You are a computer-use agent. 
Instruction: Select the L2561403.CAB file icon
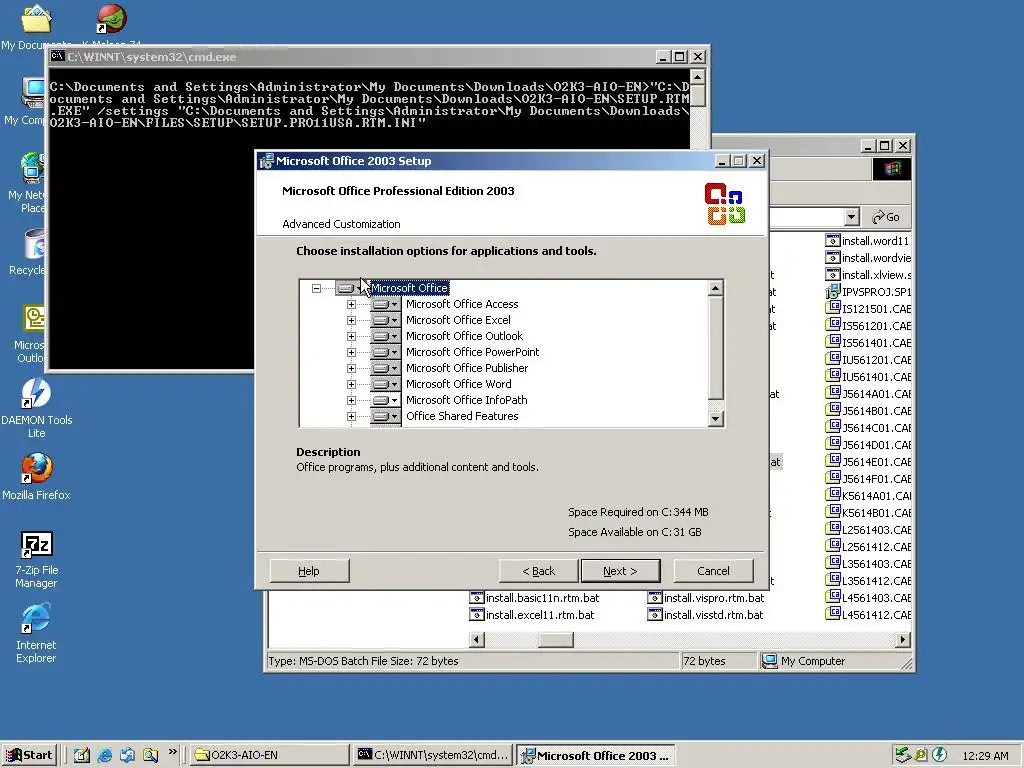[833, 529]
